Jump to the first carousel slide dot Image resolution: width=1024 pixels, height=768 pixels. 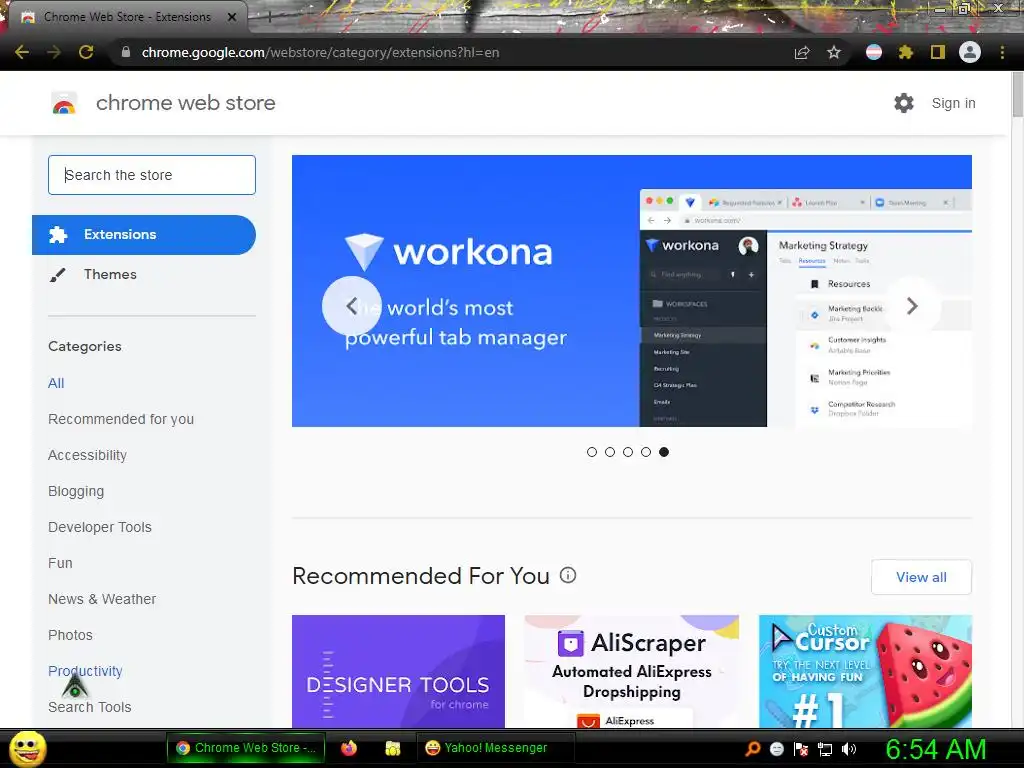[592, 452]
